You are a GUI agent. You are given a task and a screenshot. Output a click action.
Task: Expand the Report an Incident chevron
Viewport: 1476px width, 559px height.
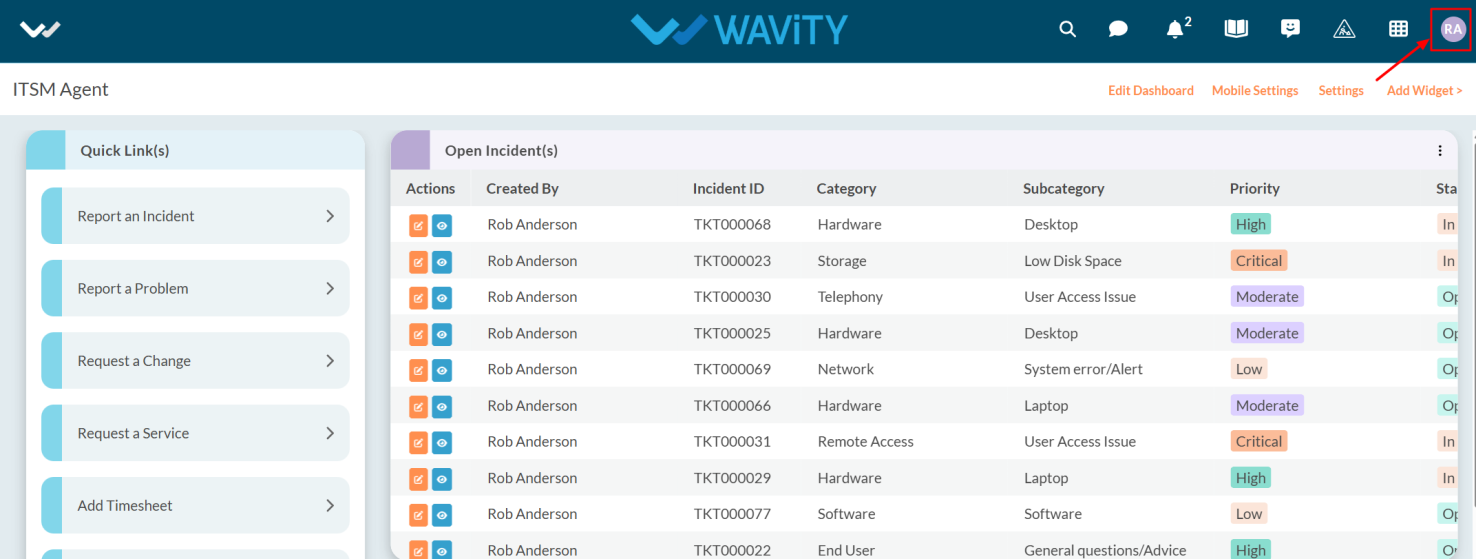330,216
